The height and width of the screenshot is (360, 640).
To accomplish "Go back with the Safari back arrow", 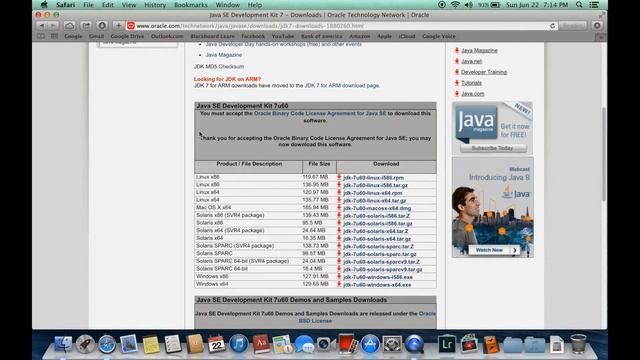I will click(42, 26).
